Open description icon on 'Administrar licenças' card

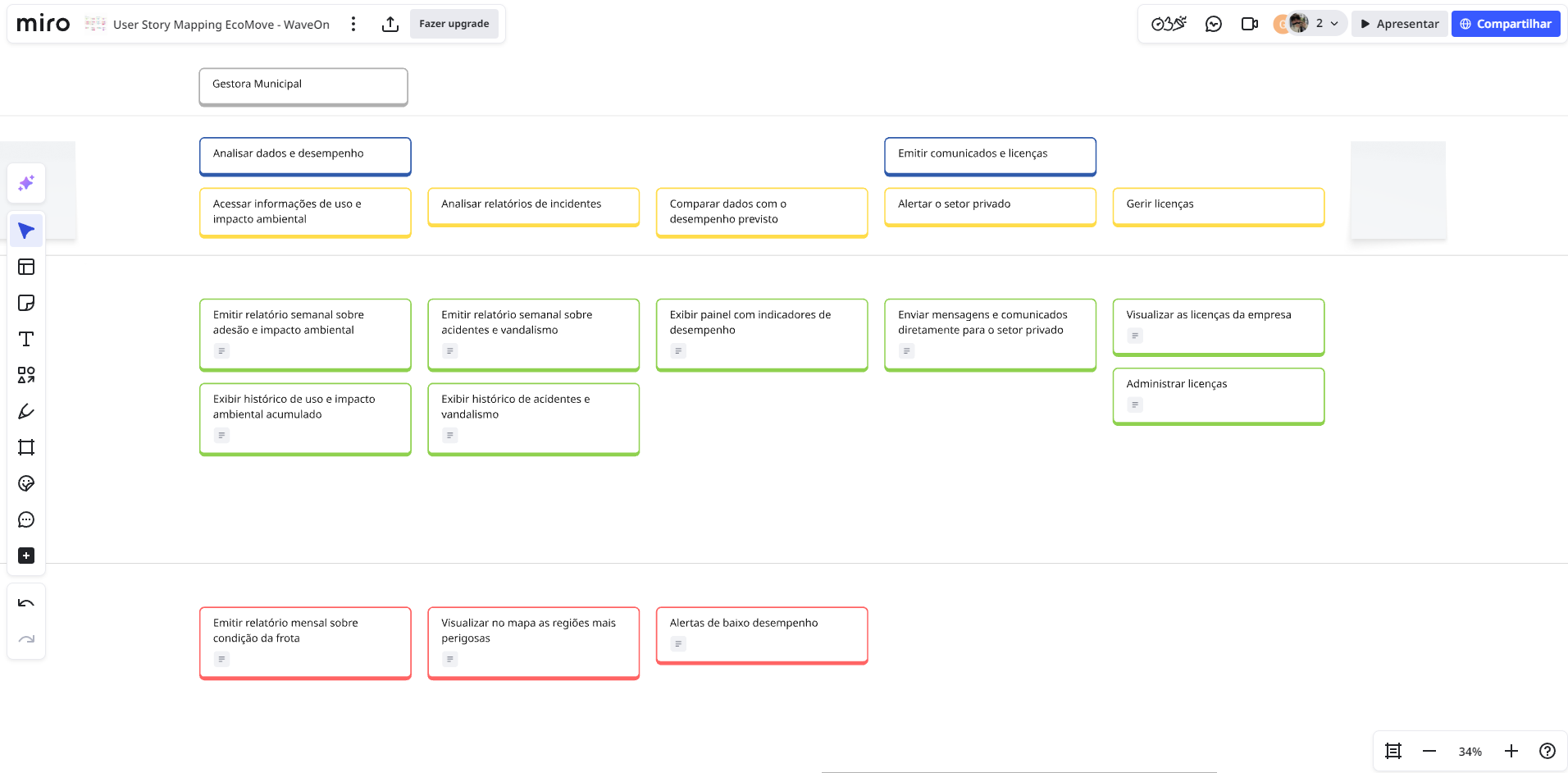1135,405
